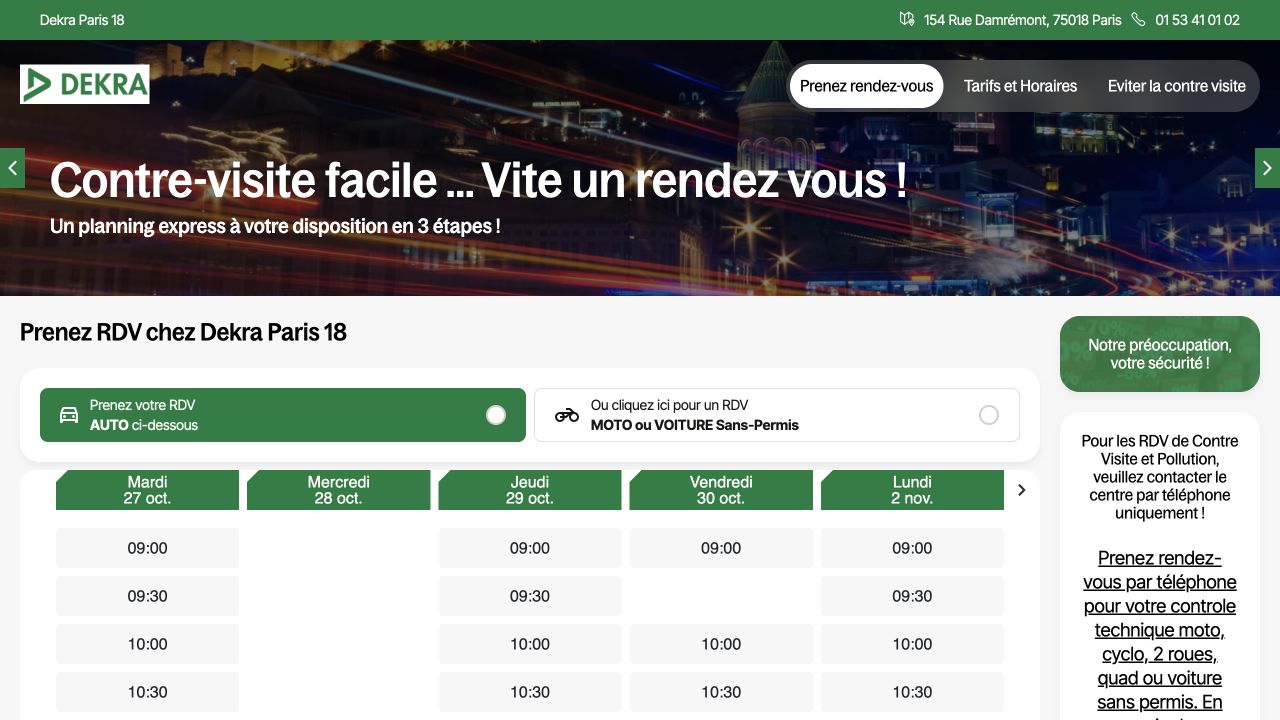The image size is (1280, 720).
Task: Book Jeudi 29 oct. at 09:00
Action: [x=530, y=548]
